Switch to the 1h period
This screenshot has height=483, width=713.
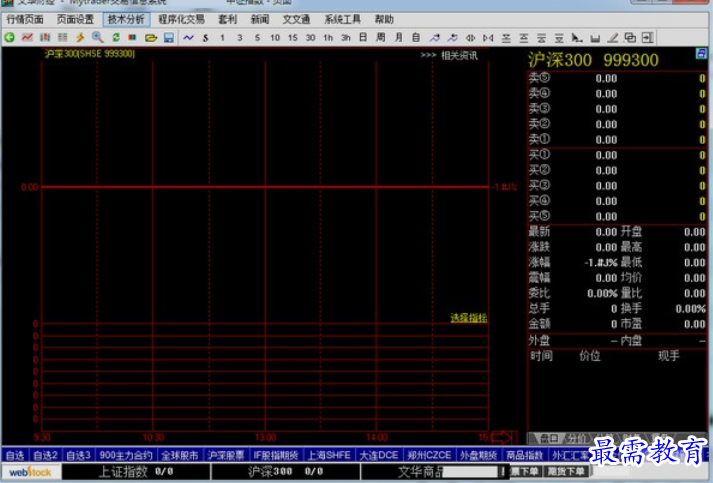[328, 38]
